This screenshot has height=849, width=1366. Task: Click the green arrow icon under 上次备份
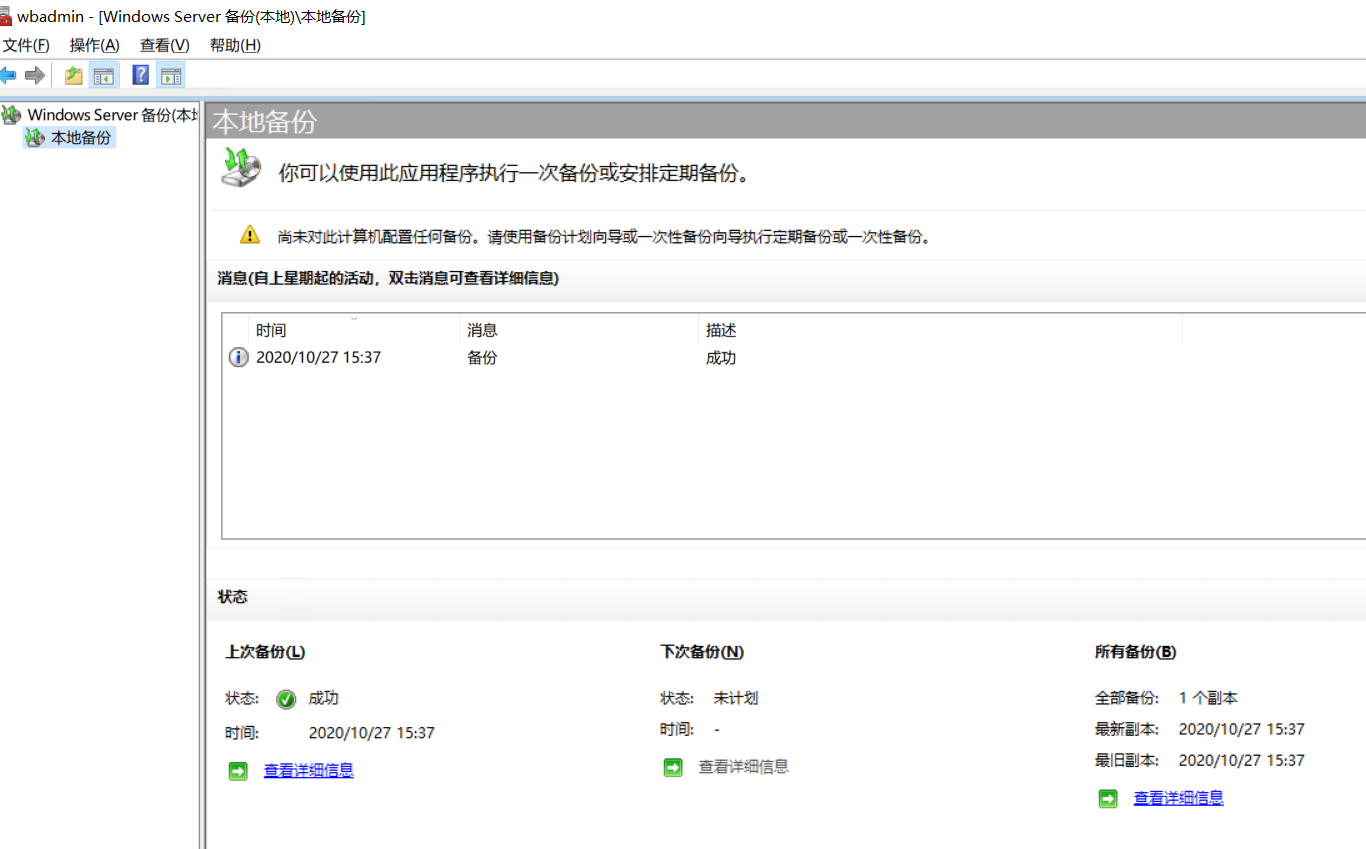(238, 771)
